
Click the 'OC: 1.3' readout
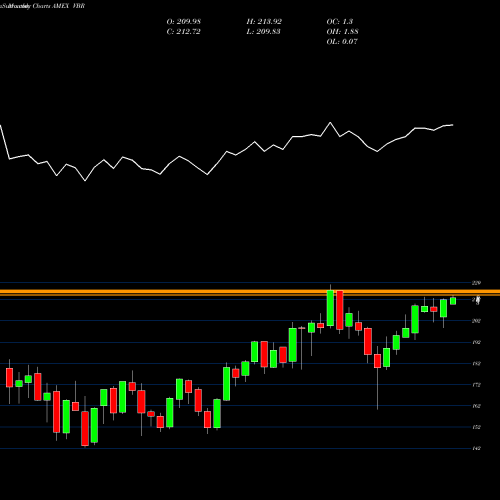340,22
